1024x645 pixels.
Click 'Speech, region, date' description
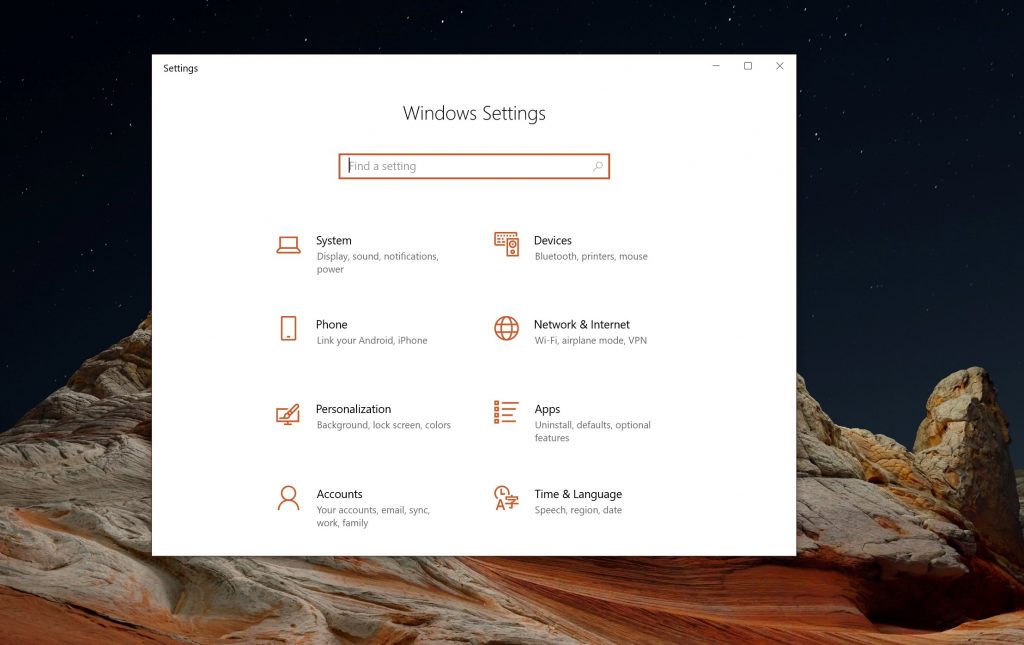coord(578,511)
